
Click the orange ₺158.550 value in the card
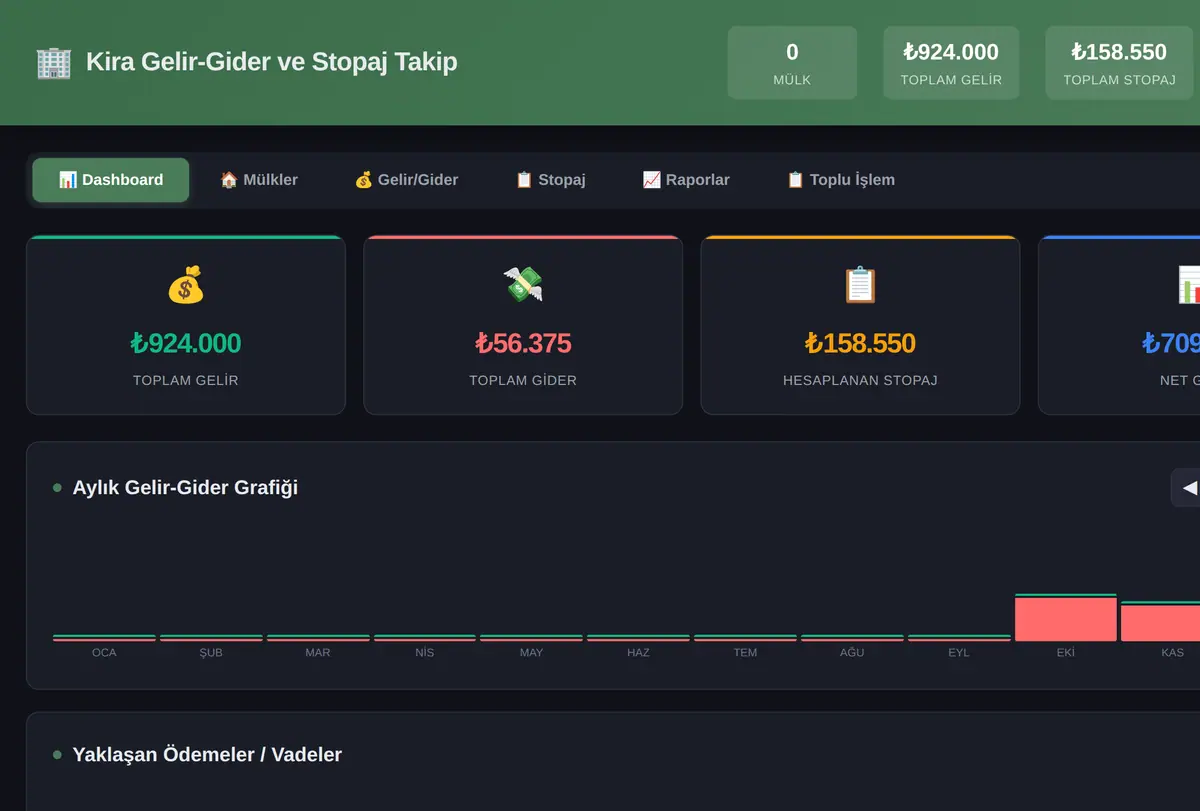860,343
